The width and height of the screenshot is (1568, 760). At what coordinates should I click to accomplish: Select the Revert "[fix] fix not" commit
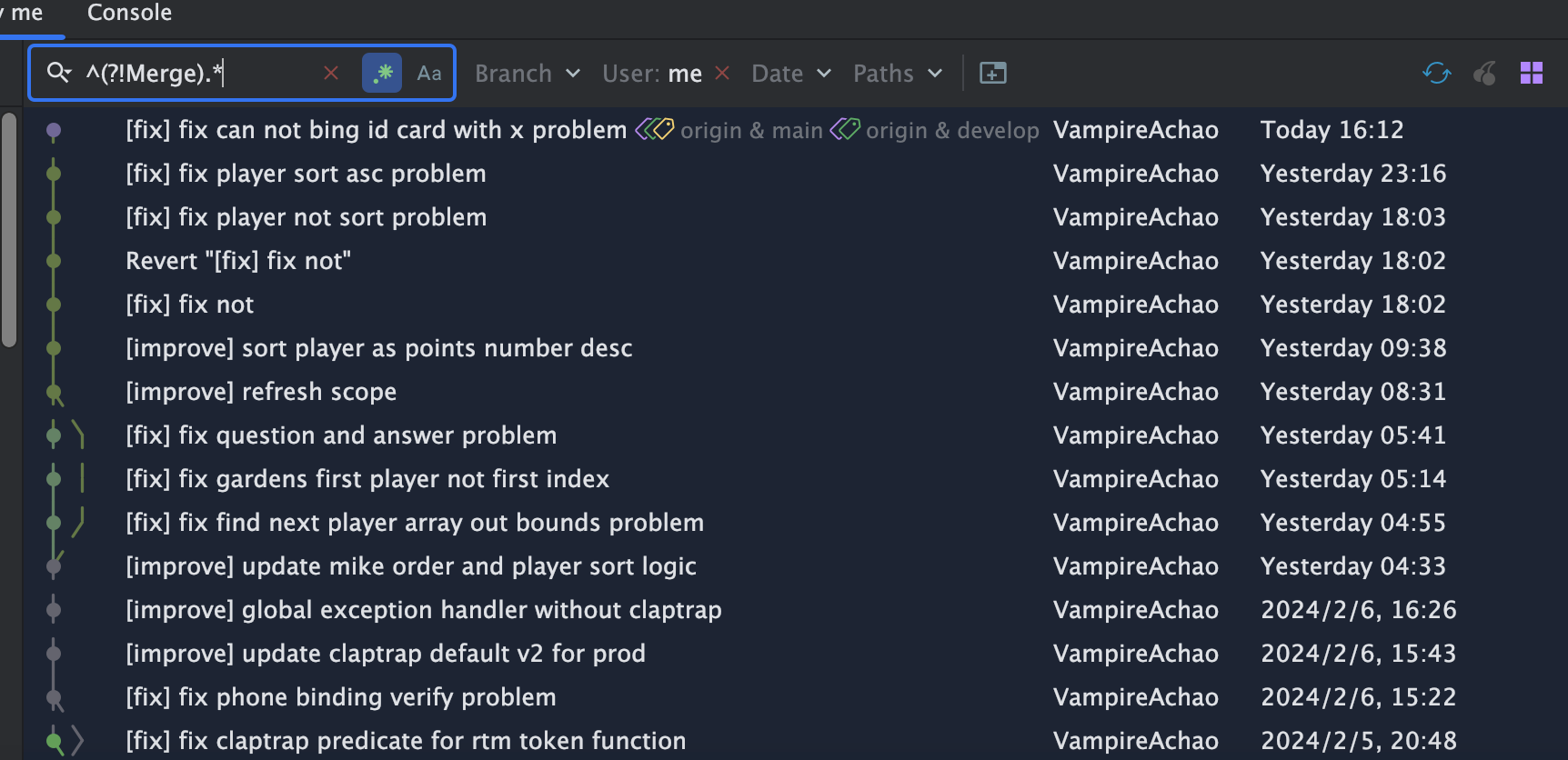coord(238,261)
